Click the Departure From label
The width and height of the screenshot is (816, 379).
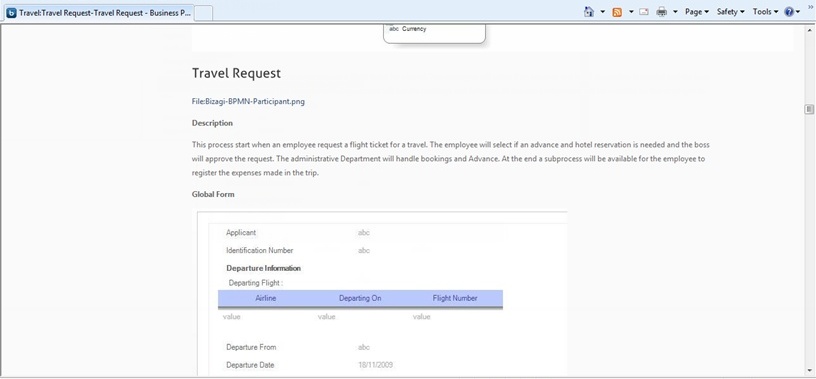251,347
